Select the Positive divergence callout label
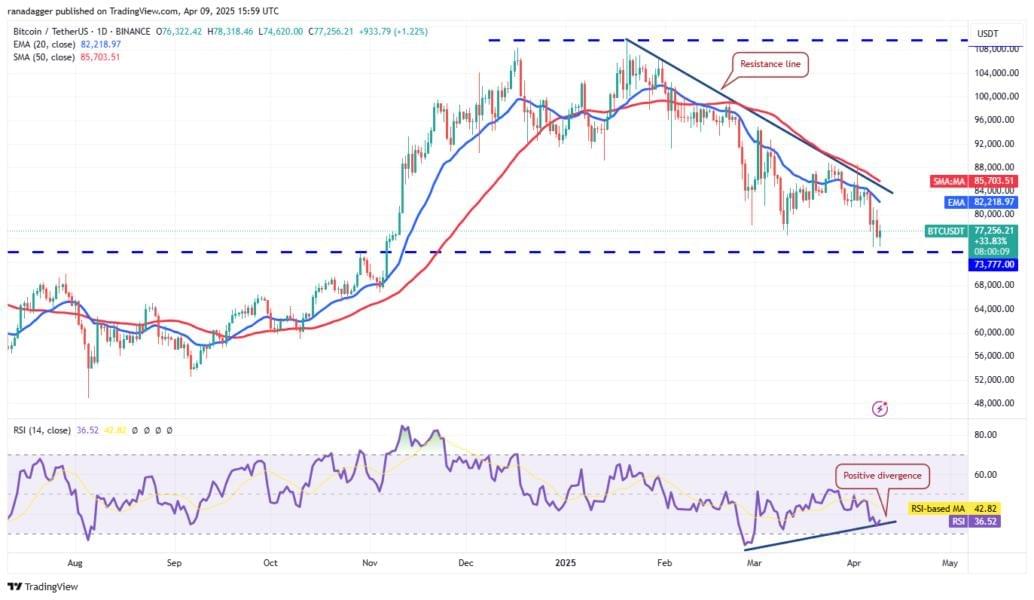Screen dimensions: 1034x600 882,476
